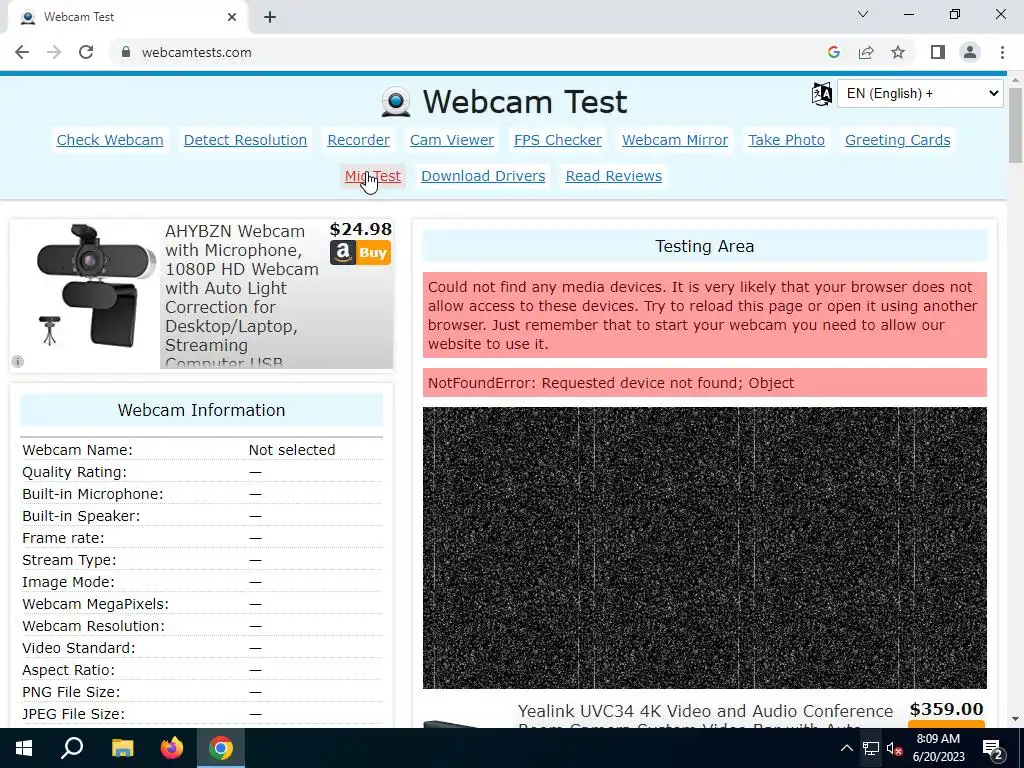Open Windows taskbar search

pos(72,748)
